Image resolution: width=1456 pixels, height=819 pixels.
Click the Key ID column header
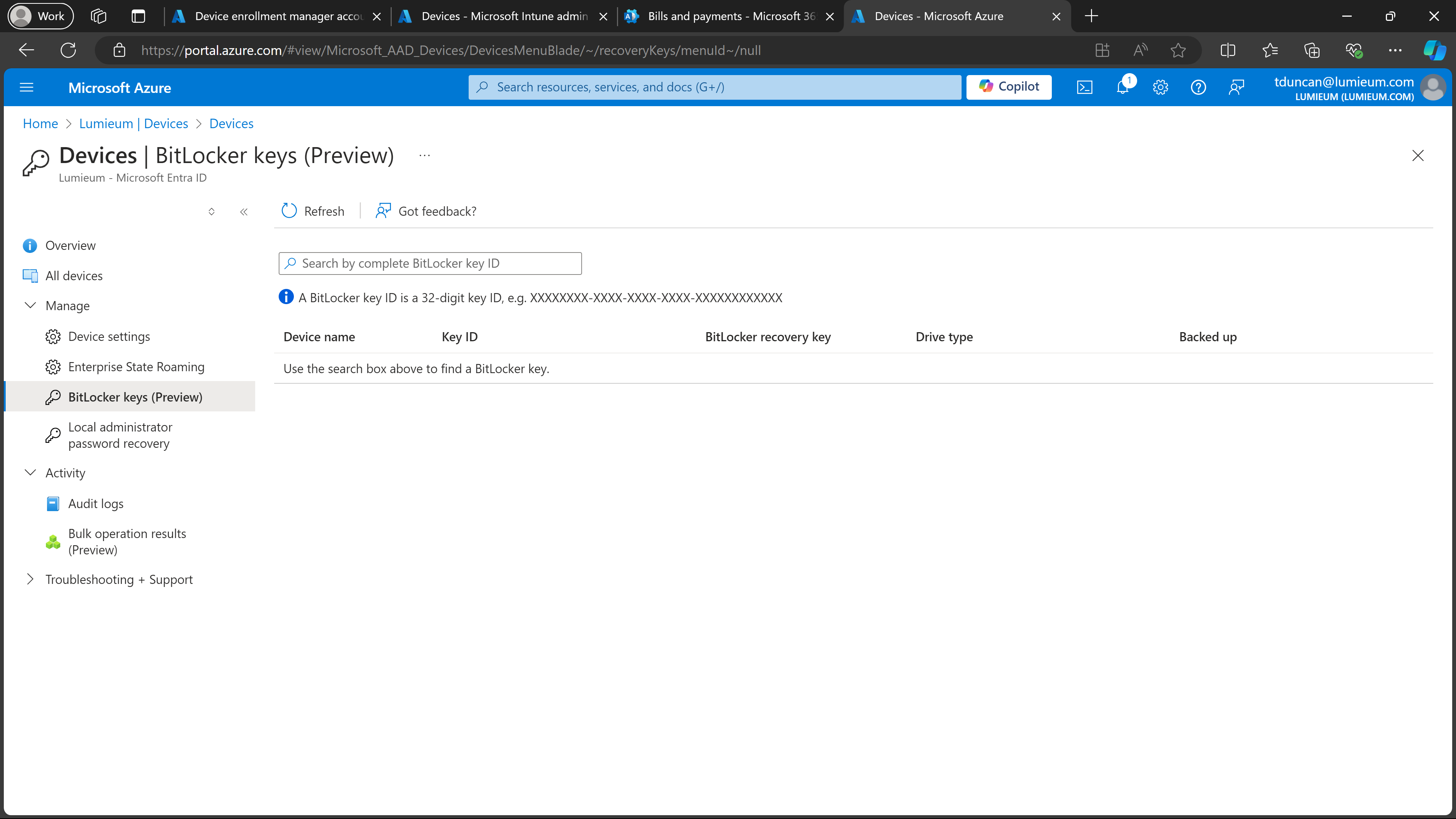pos(460,337)
